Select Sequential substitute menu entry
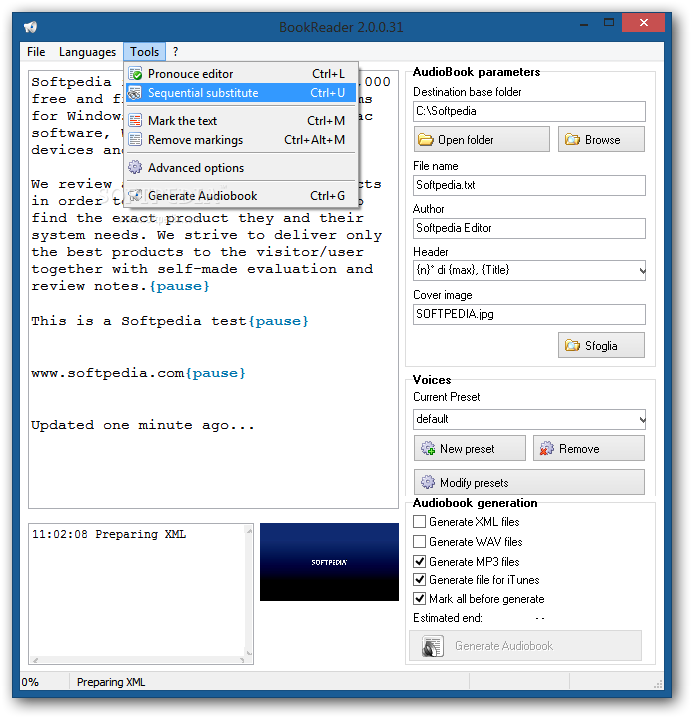 tap(241, 93)
